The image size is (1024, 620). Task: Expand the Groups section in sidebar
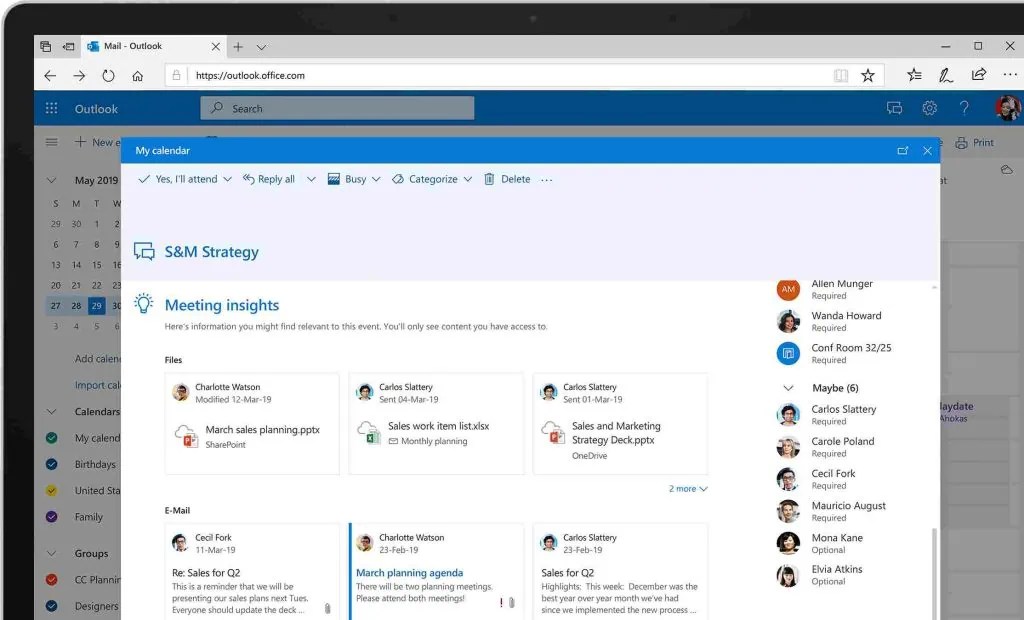pos(51,553)
